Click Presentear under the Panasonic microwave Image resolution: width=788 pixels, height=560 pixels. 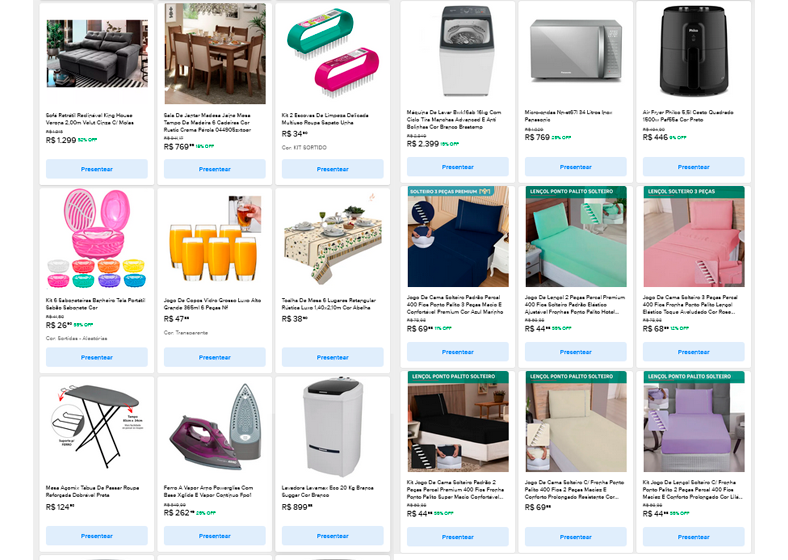click(x=575, y=167)
